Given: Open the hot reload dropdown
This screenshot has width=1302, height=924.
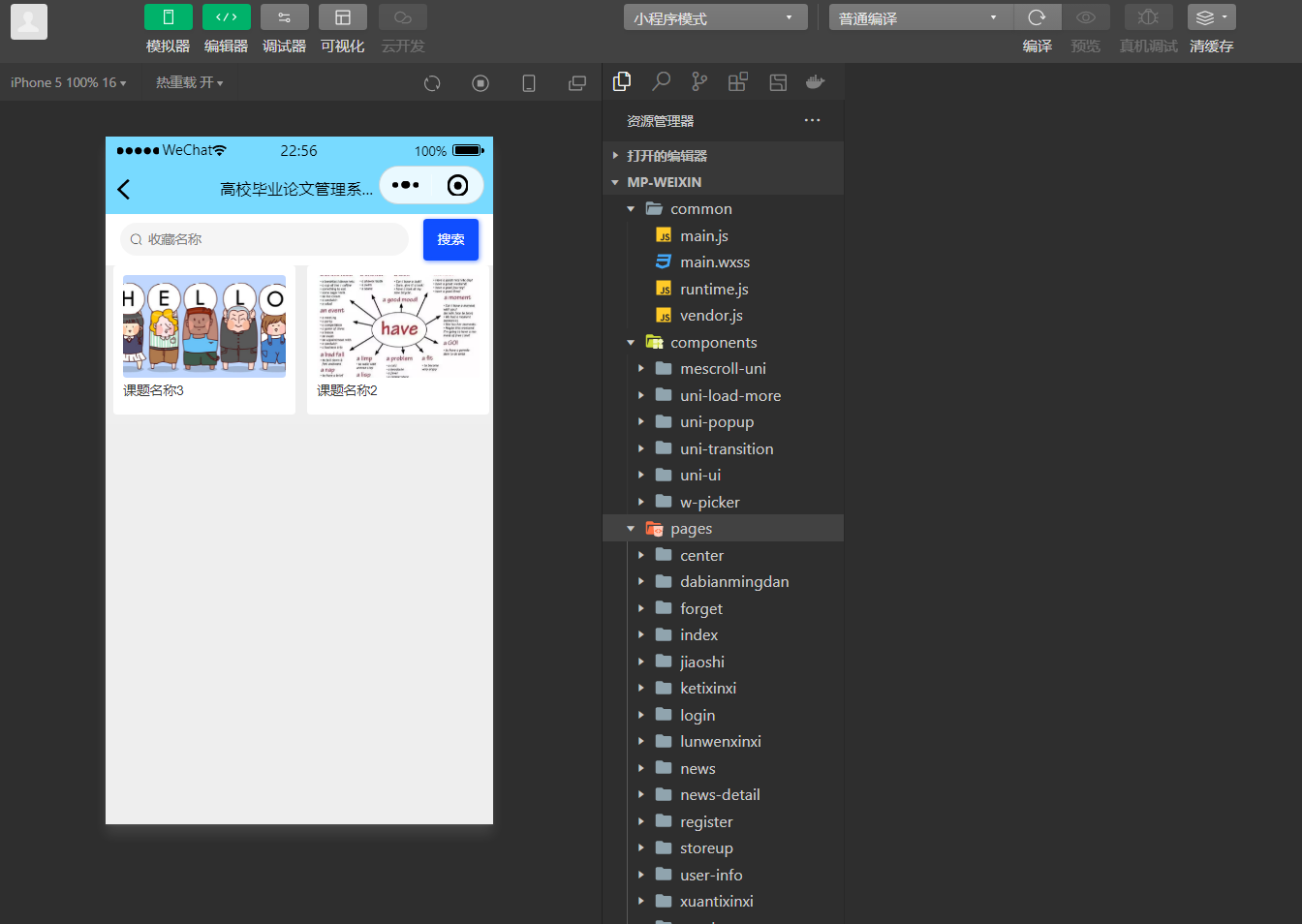Looking at the screenshot, I should tap(190, 83).
